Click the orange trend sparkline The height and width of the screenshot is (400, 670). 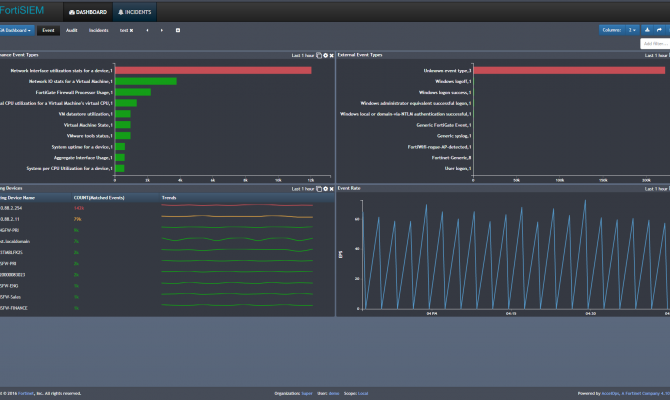pos(237,217)
